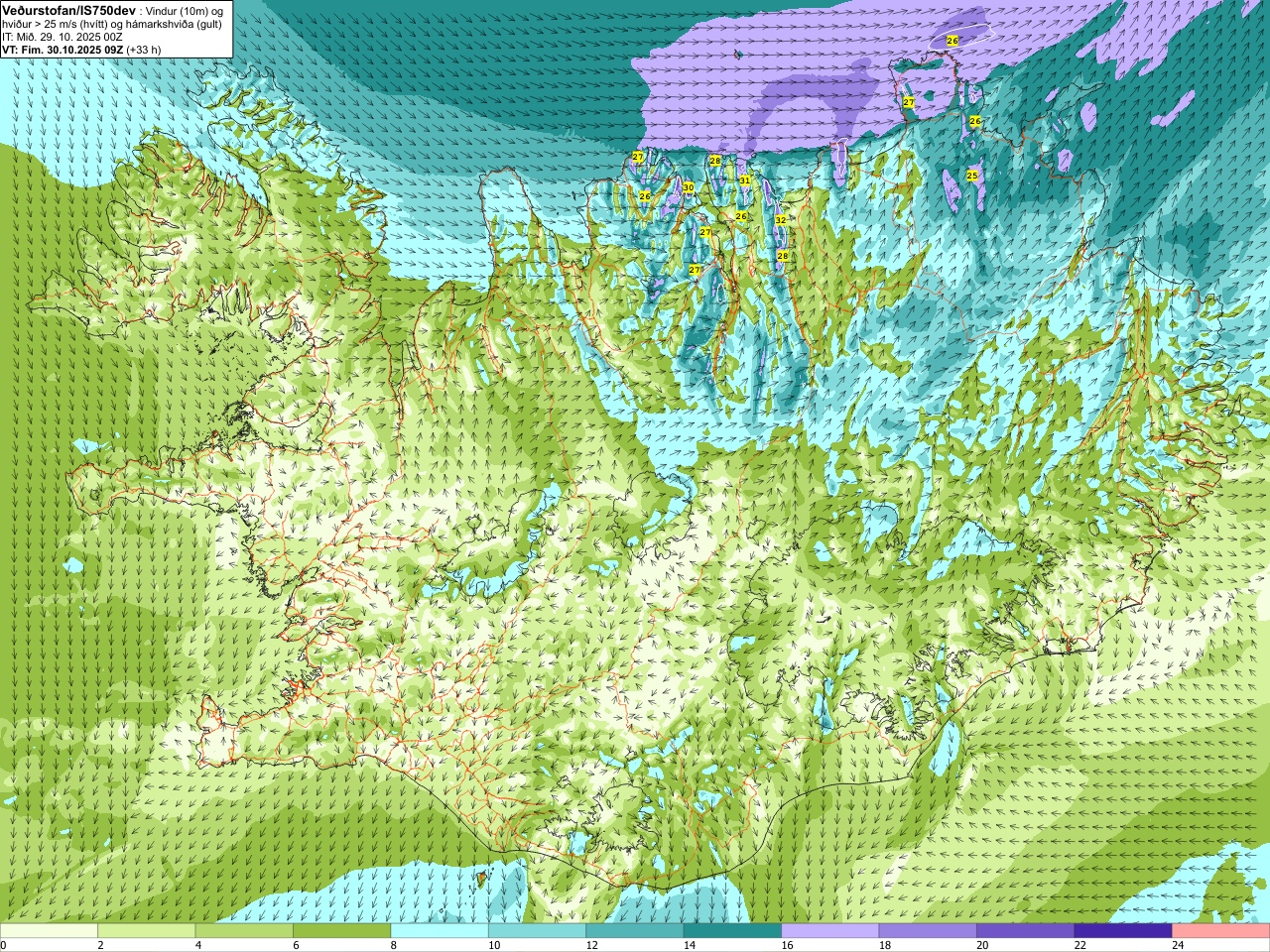Click the legend tick label 12

(591, 945)
